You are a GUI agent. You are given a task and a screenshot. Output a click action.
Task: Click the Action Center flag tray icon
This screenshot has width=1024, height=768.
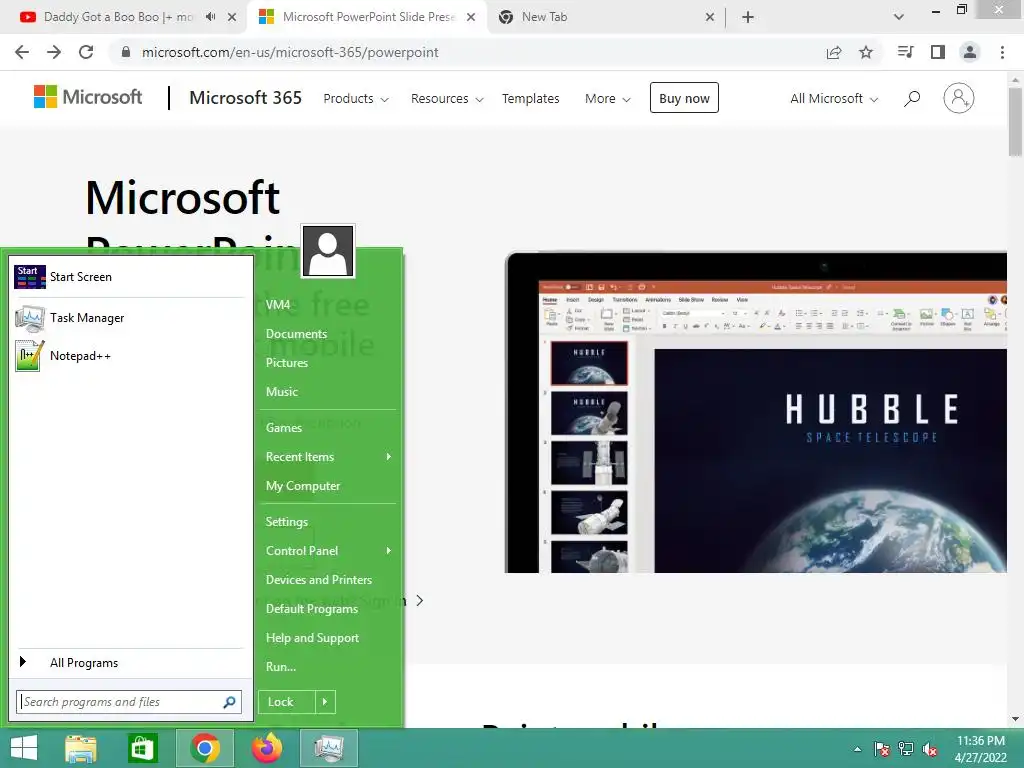coord(882,749)
